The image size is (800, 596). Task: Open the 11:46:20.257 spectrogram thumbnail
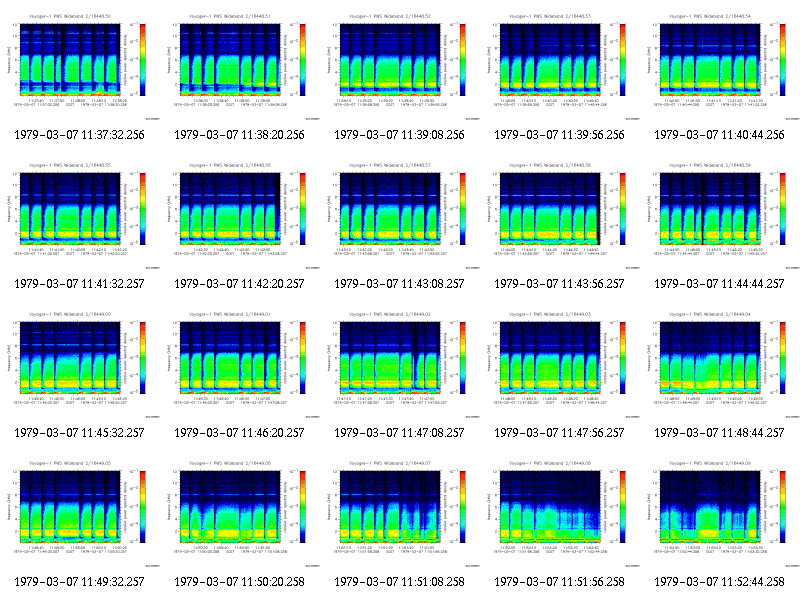point(240,364)
